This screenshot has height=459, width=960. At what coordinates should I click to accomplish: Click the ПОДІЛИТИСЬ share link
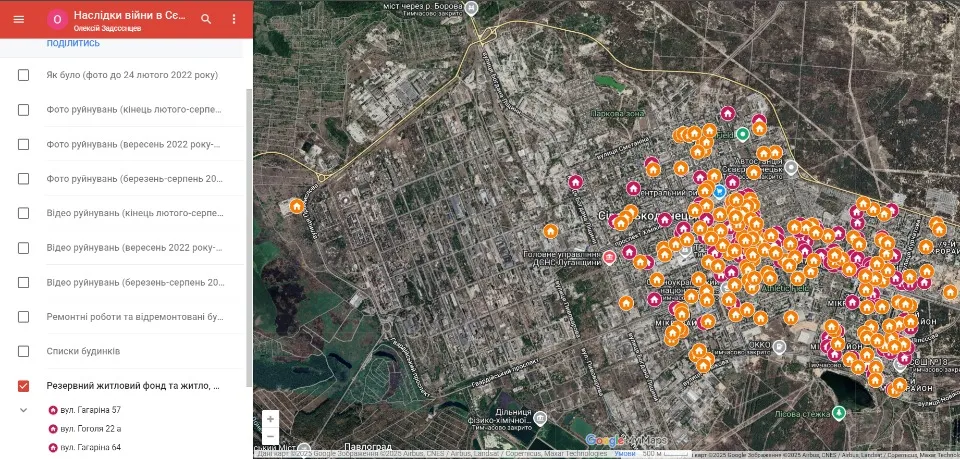point(73,43)
